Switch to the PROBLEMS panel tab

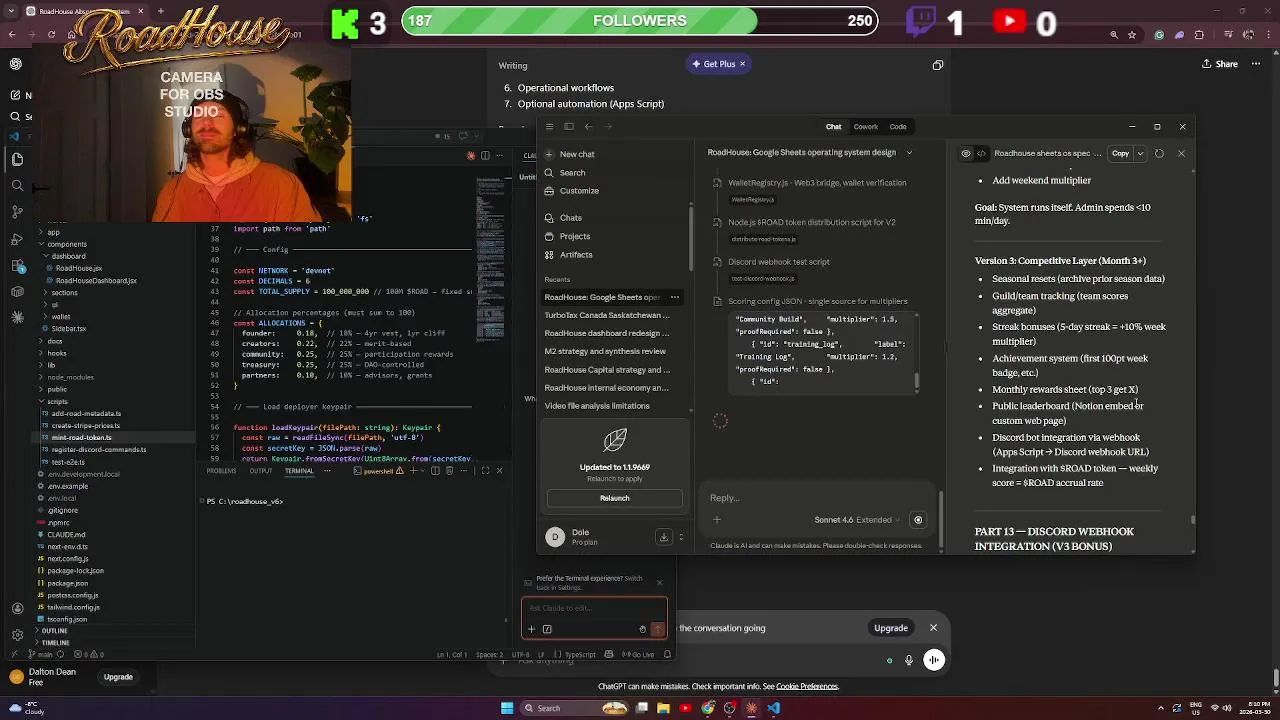click(x=221, y=471)
